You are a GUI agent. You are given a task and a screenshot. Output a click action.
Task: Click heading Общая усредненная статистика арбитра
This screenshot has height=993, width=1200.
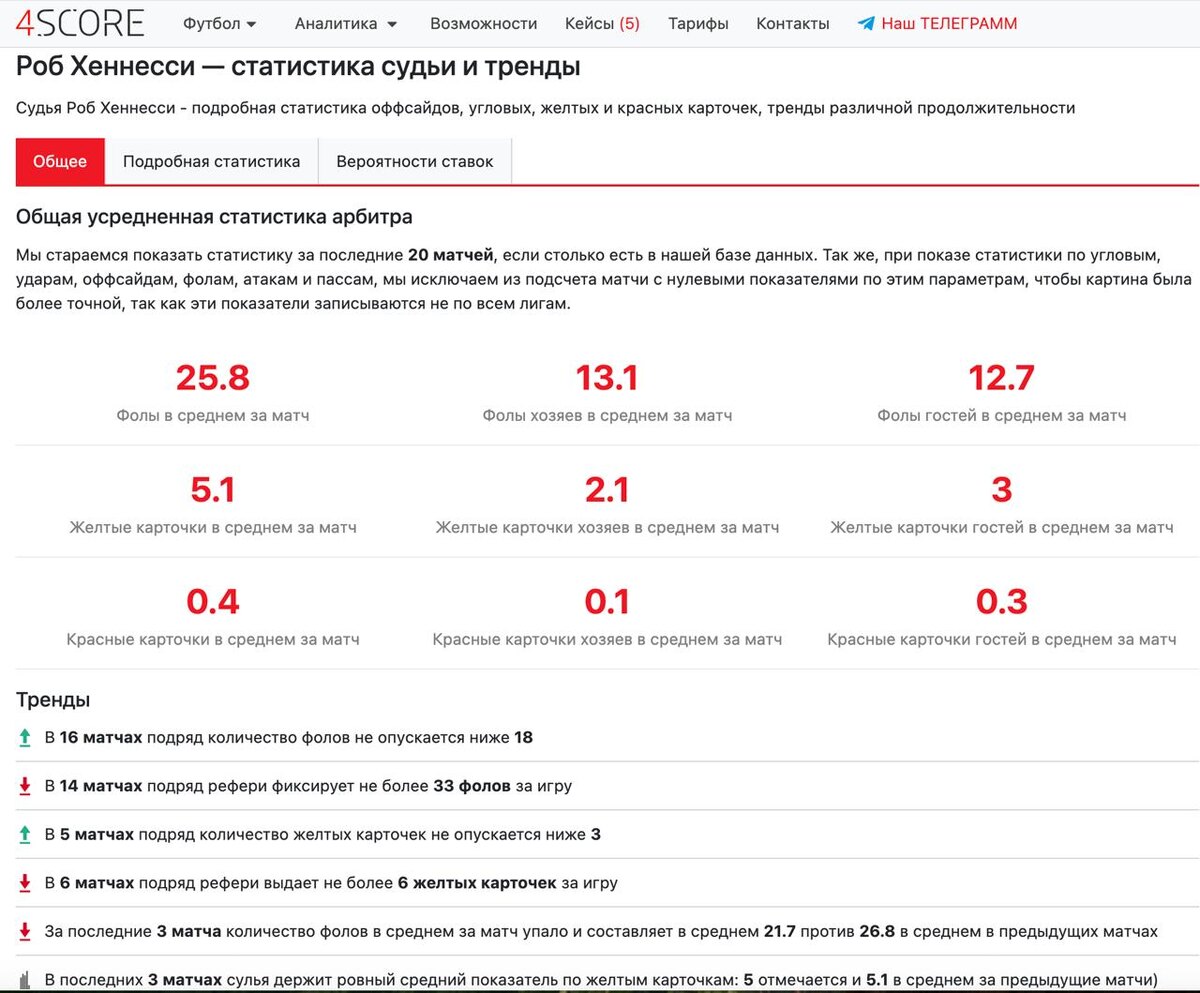(x=214, y=217)
